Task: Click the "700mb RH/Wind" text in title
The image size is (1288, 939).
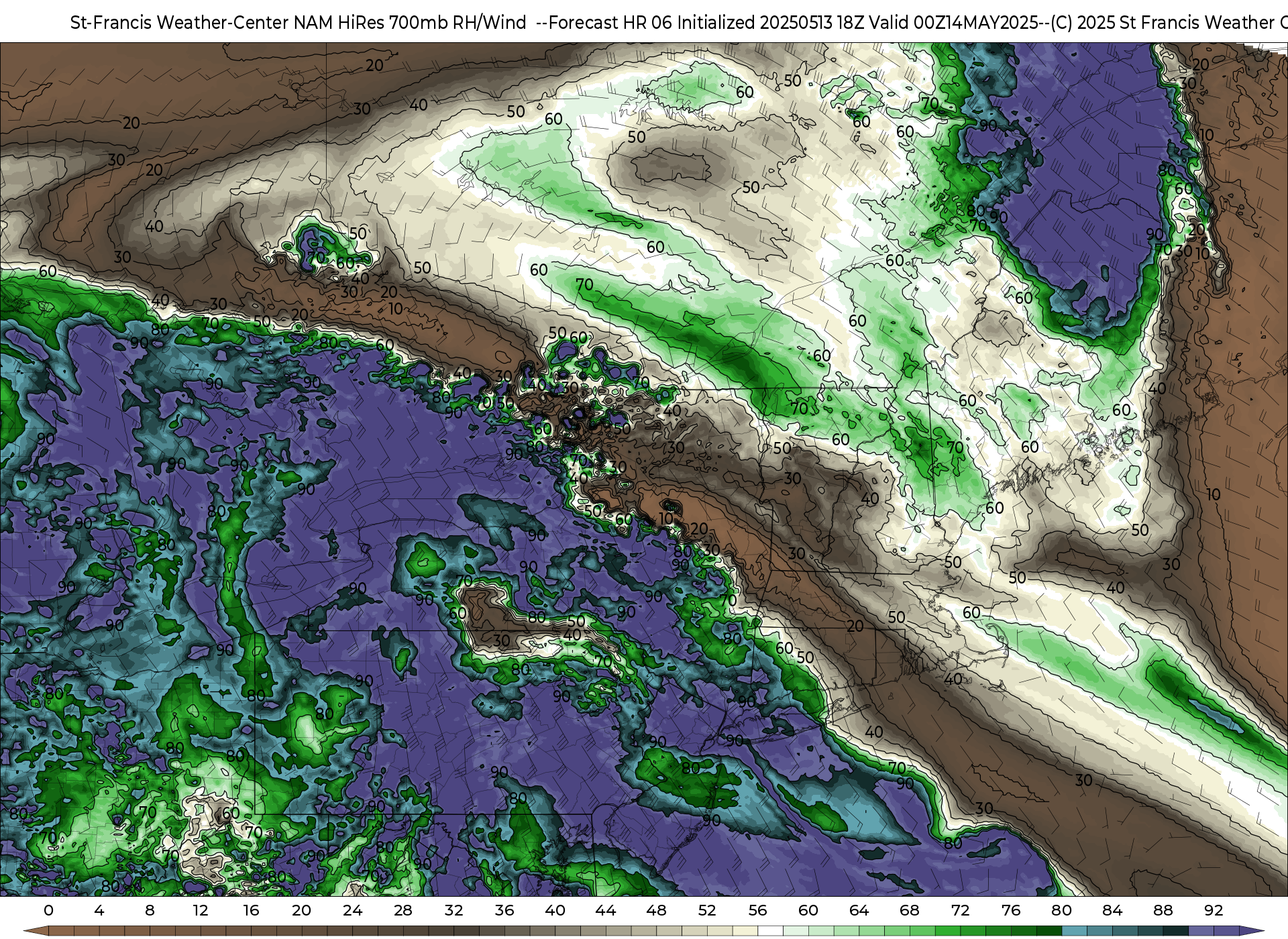Action: (458, 23)
